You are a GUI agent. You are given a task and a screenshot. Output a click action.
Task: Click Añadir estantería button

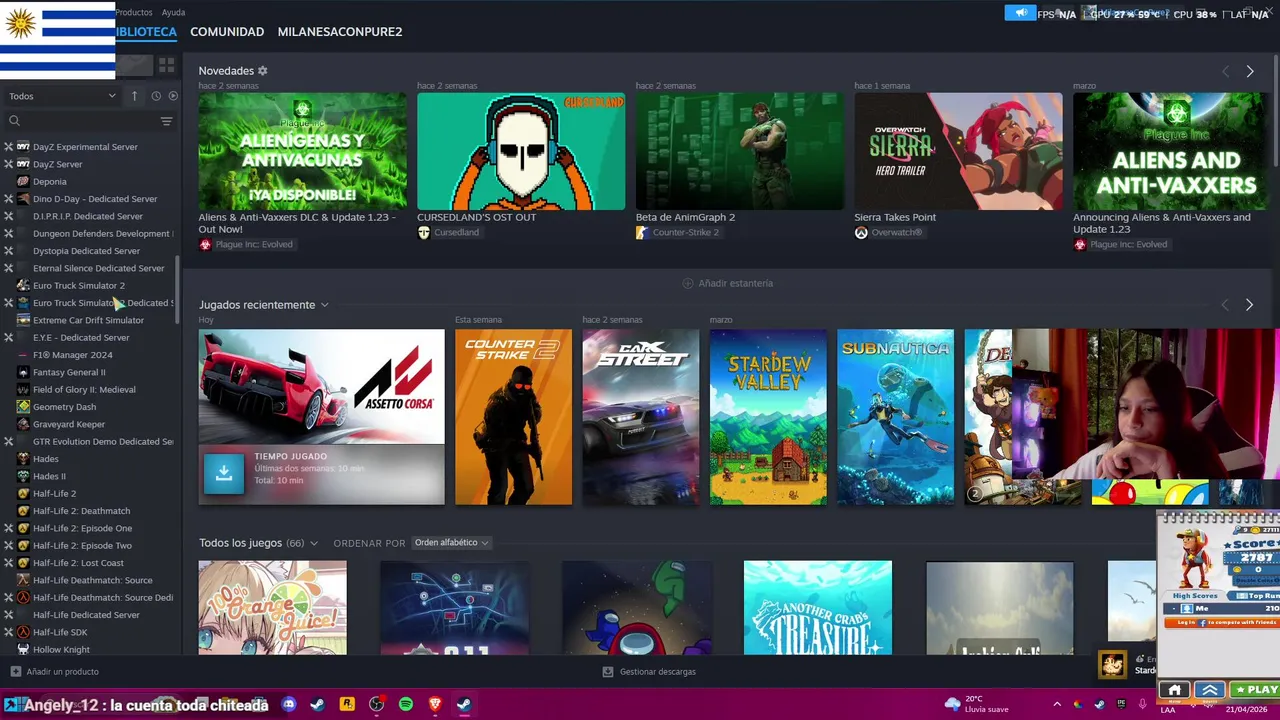727,283
